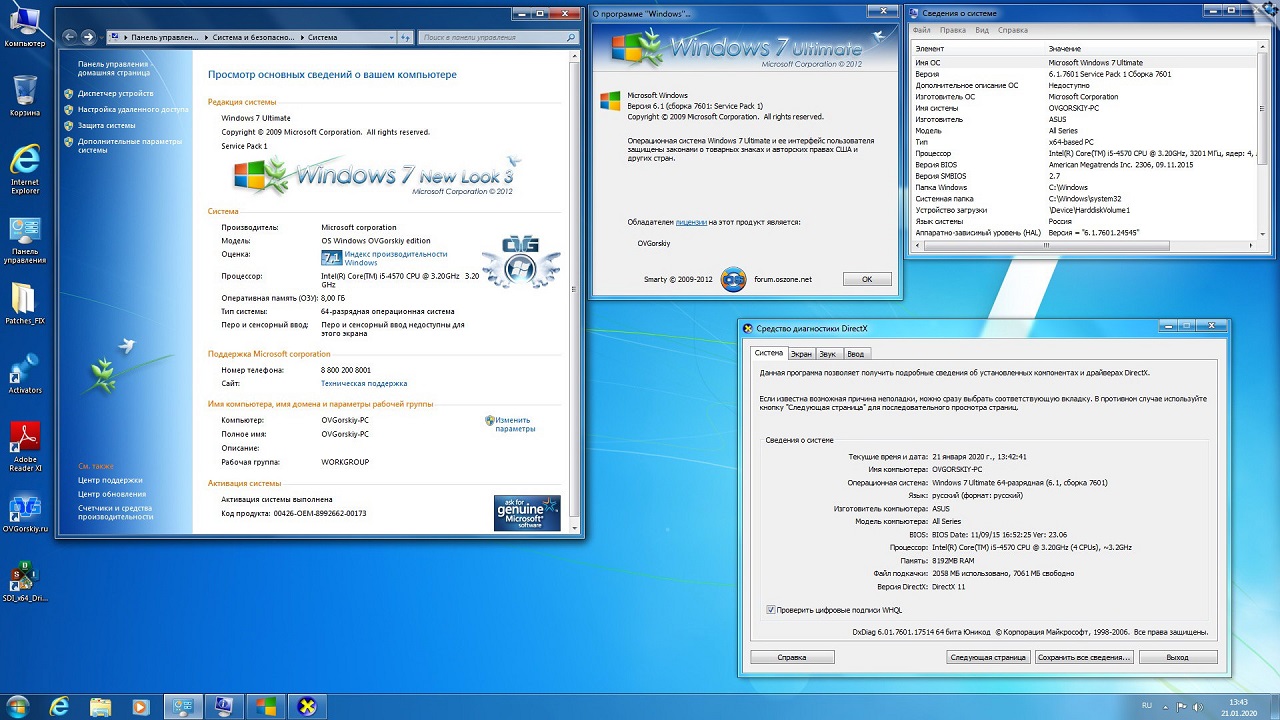Uncheck "Проверить цифровые подписи WHQL" checkbox
Screen dimensions: 1280x720
770,610
